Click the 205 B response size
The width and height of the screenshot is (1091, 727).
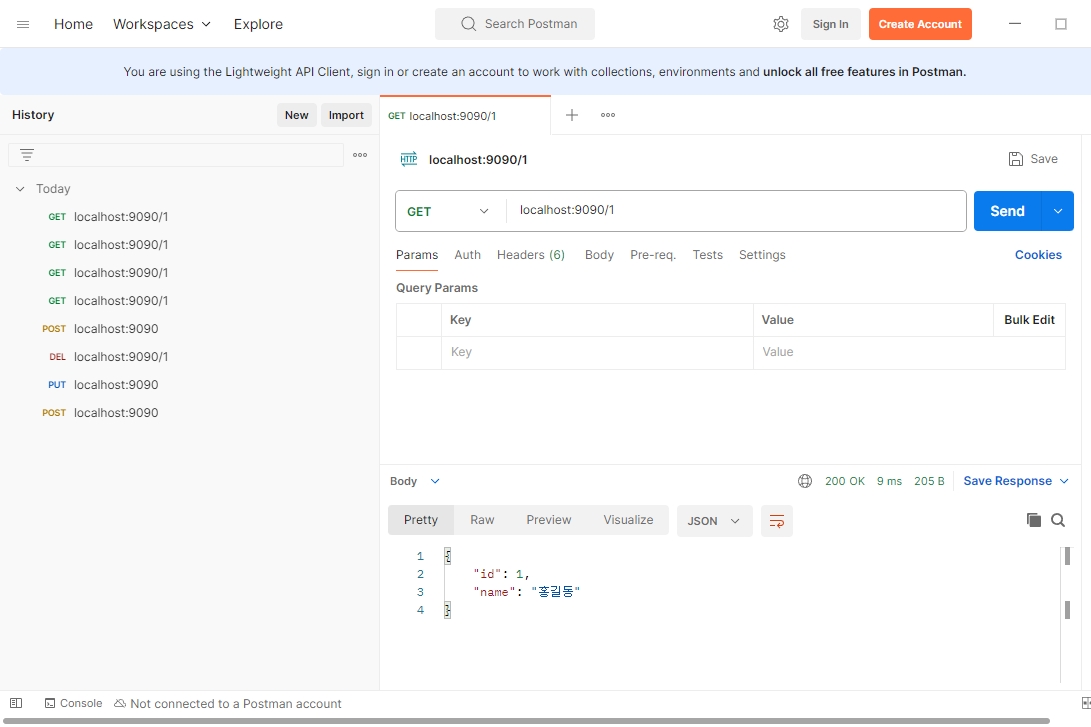pos(929,481)
